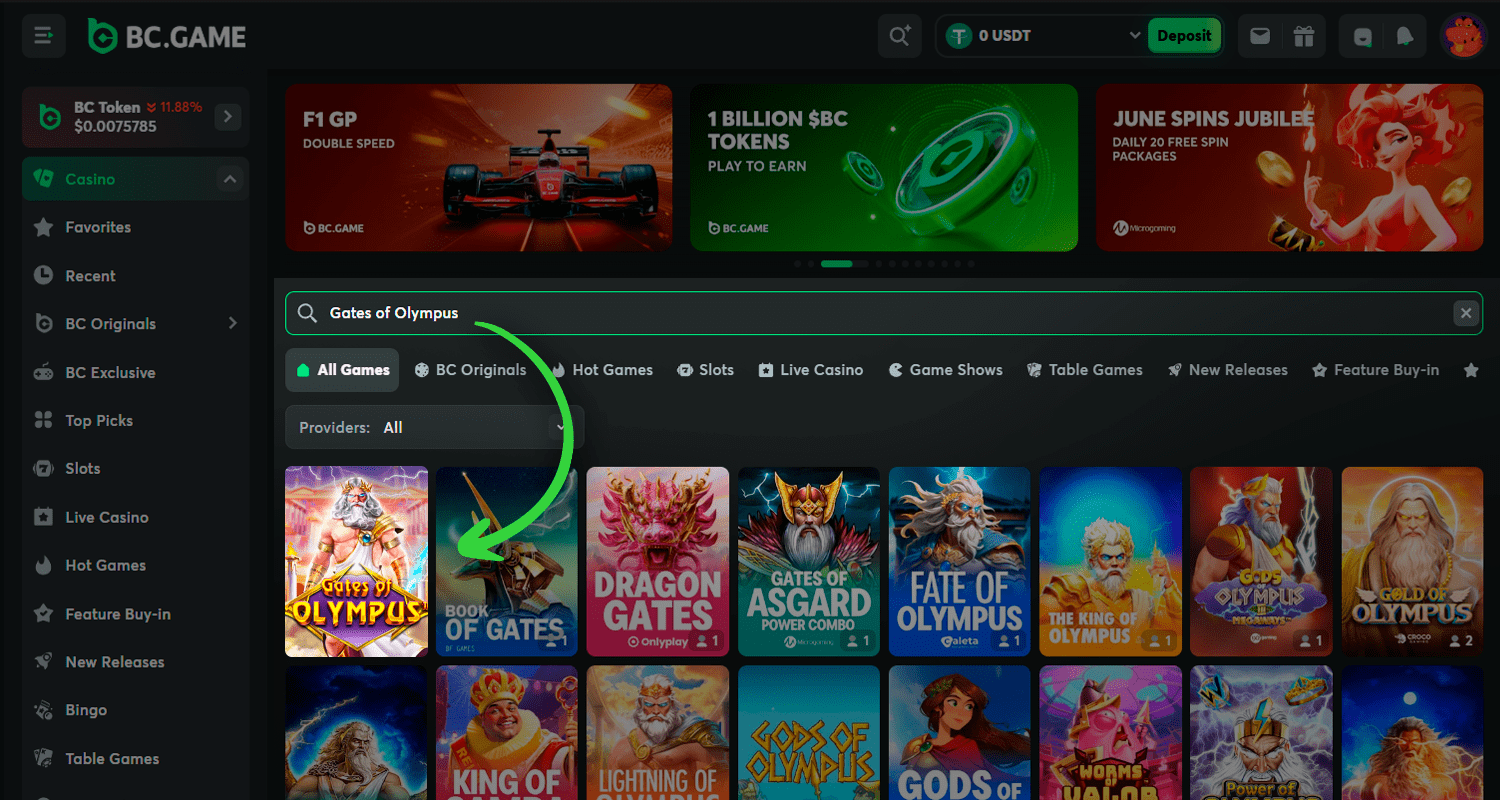
Task: Open Gates of Asgard Power Combo thumbnail
Action: point(809,562)
